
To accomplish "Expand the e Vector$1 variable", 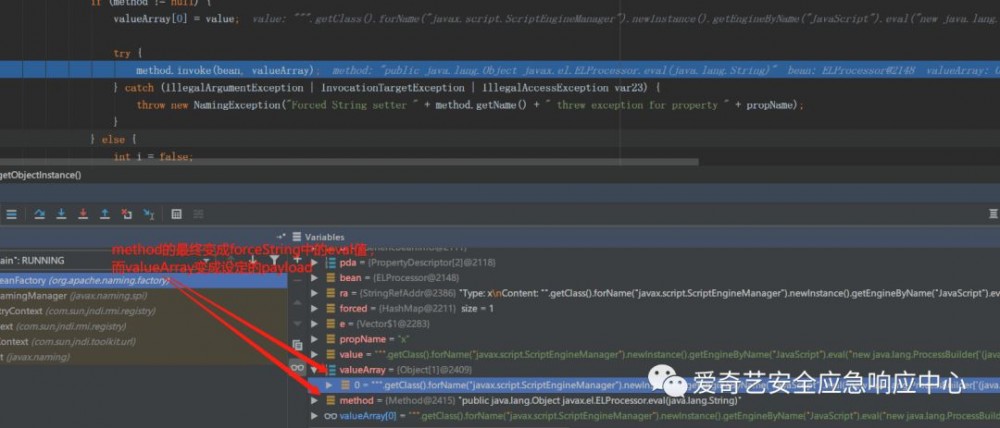I will click(314, 323).
